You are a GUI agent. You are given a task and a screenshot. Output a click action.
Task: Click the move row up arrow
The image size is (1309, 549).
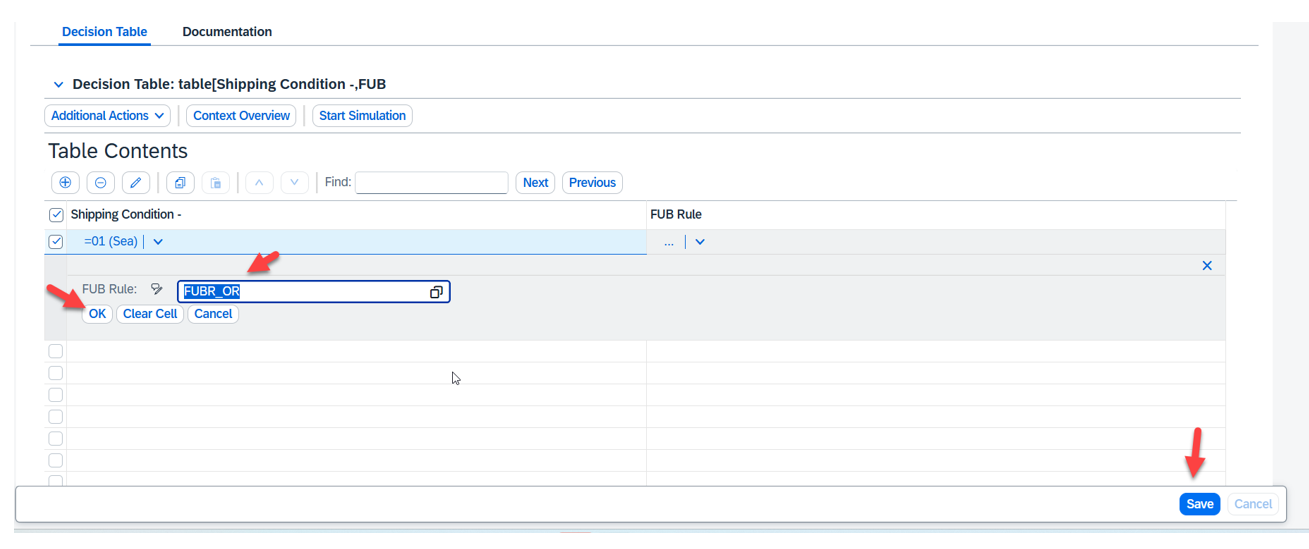(x=259, y=183)
